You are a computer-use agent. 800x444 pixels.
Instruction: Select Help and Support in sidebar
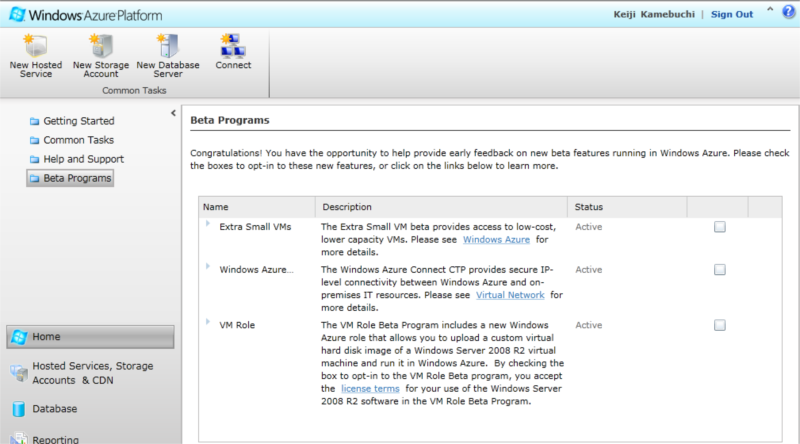(83, 159)
